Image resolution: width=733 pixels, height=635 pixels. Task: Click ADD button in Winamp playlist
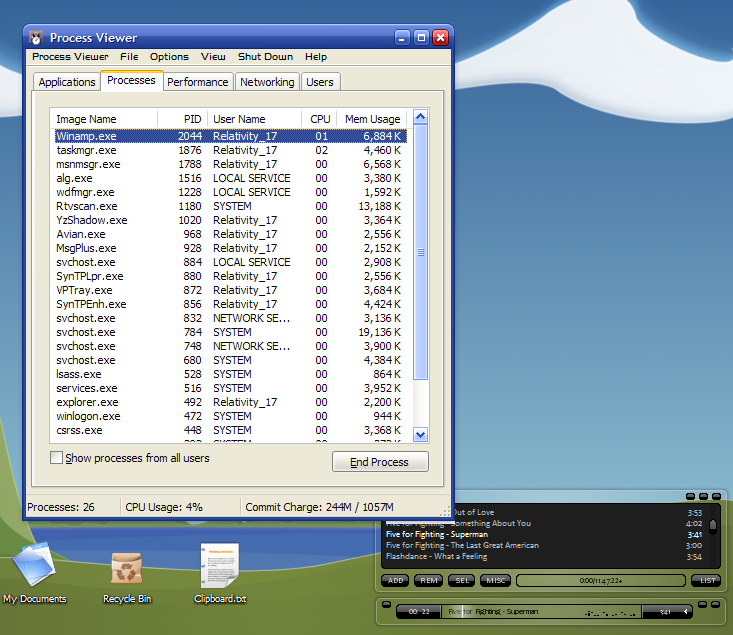click(396, 580)
